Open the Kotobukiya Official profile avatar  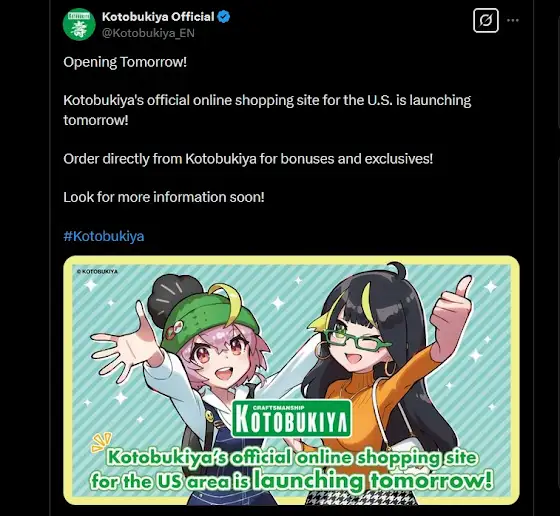[79, 24]
